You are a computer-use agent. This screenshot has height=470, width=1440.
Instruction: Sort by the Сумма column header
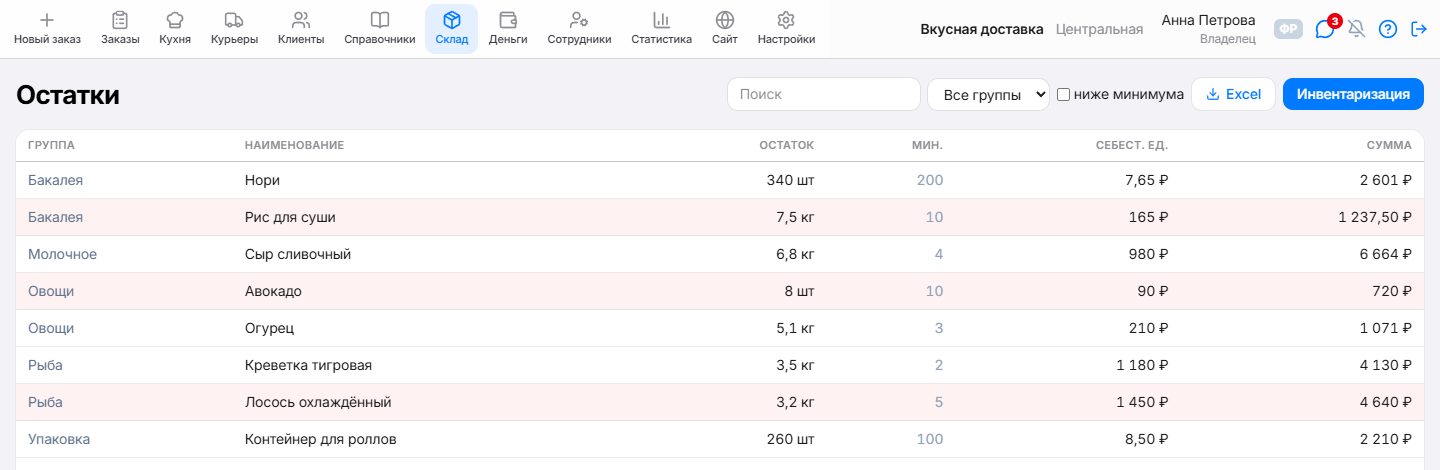(x=1389, y=145)
